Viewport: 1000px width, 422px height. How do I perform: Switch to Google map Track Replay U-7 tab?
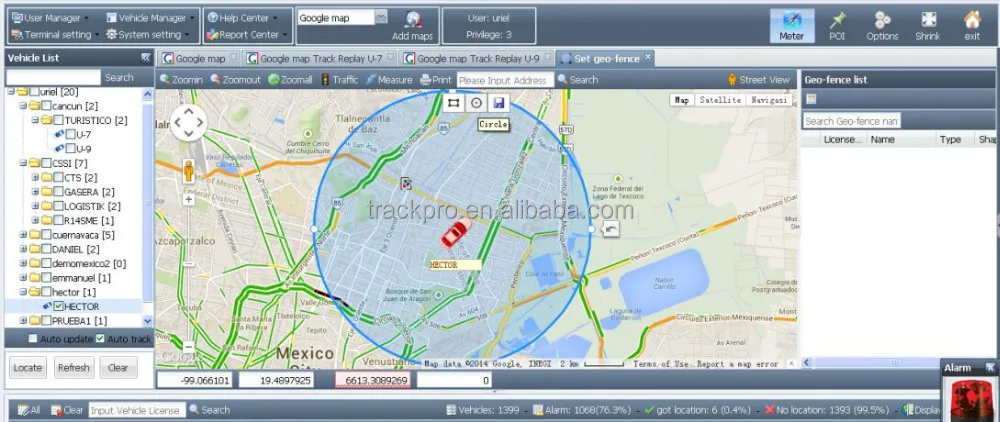click(321, 59)
